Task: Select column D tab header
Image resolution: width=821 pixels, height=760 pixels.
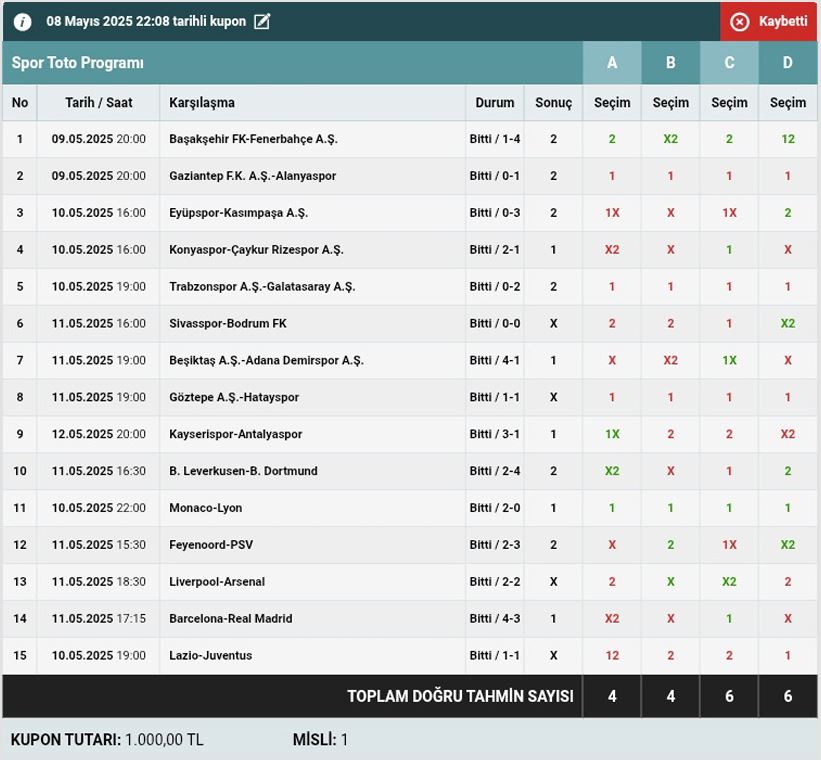Action: pos(788,63)
